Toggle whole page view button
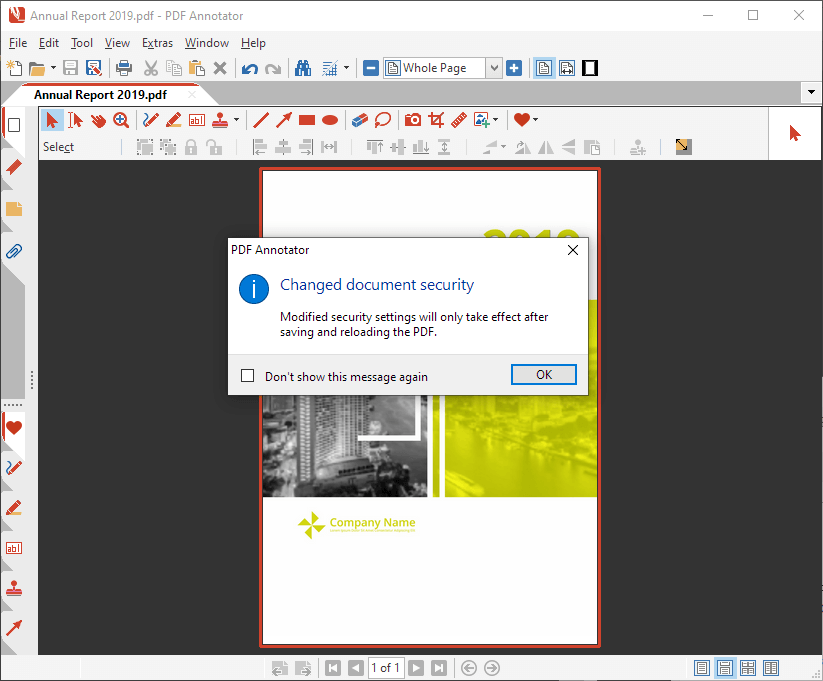This screenshot has height=681, width=823. click(x=544, y=68)
